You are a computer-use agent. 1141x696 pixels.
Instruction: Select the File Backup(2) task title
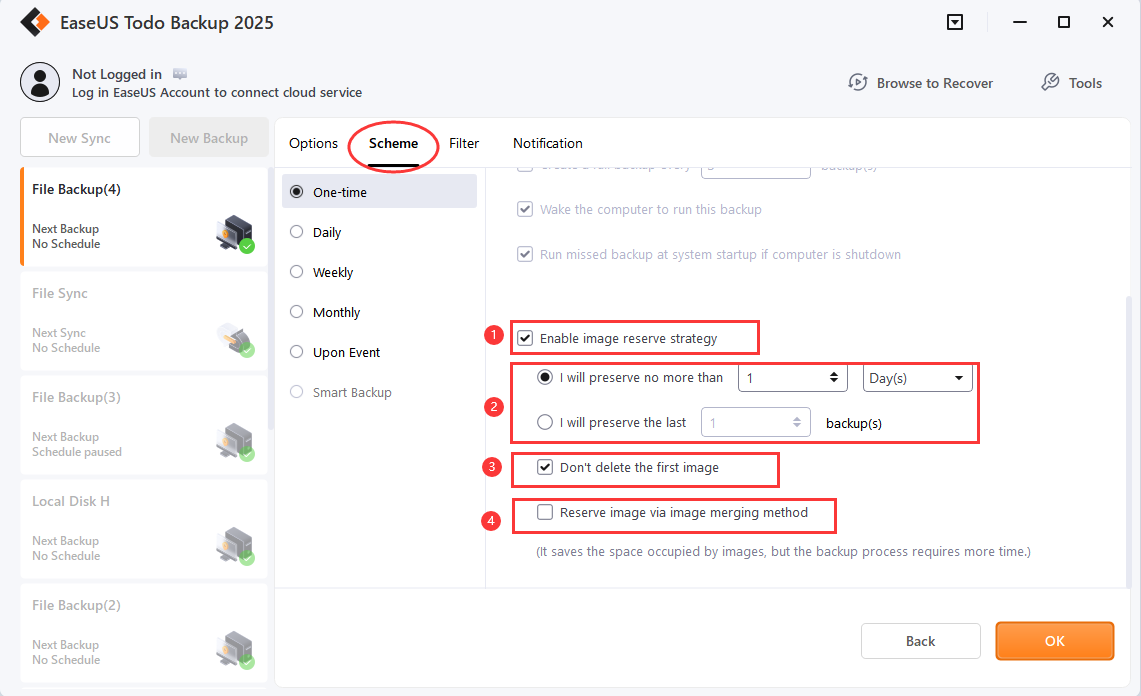[x=76, y=606]
